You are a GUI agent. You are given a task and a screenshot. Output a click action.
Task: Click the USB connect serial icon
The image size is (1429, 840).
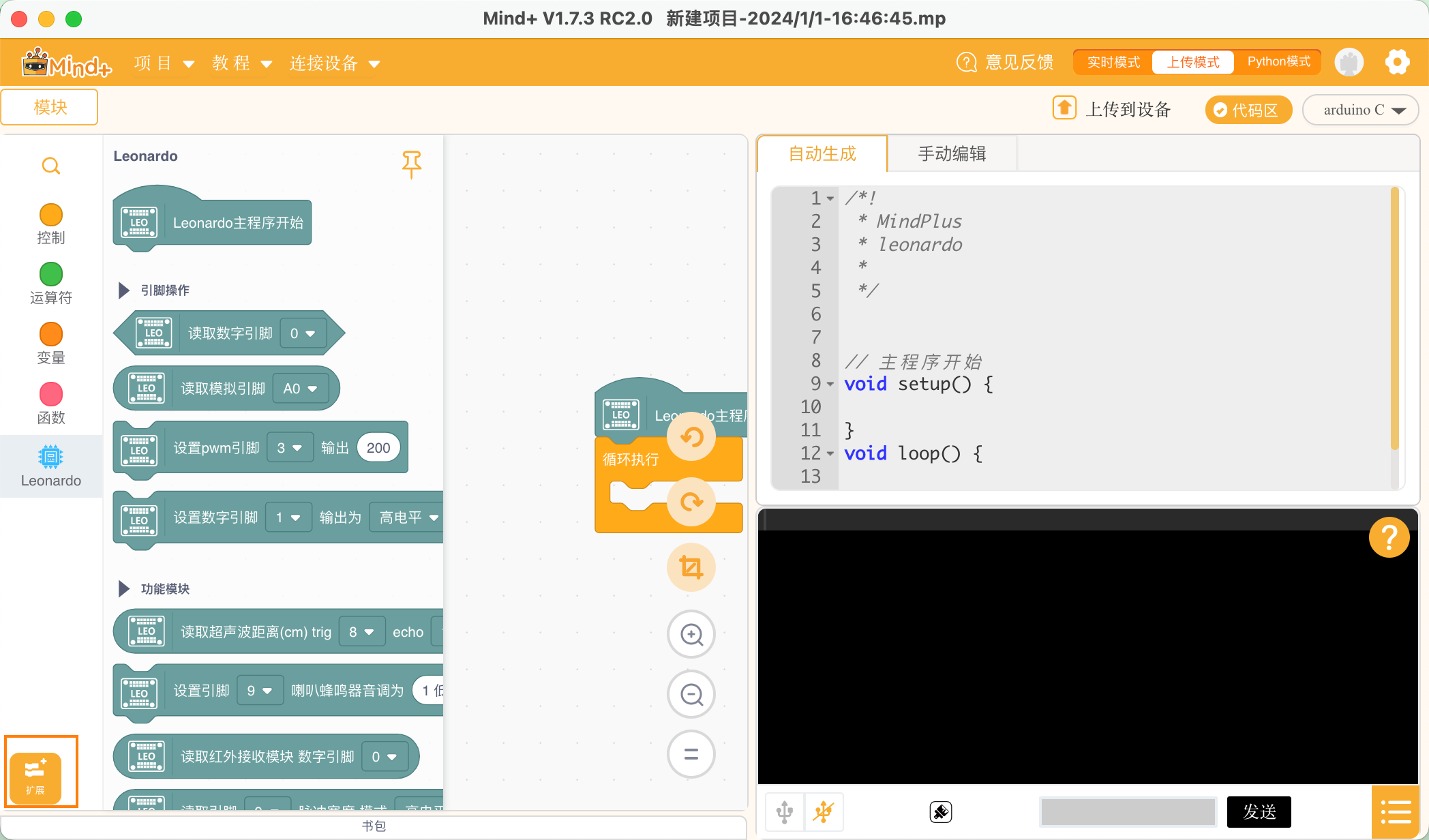pyautogui.click(x=785, y=811)
